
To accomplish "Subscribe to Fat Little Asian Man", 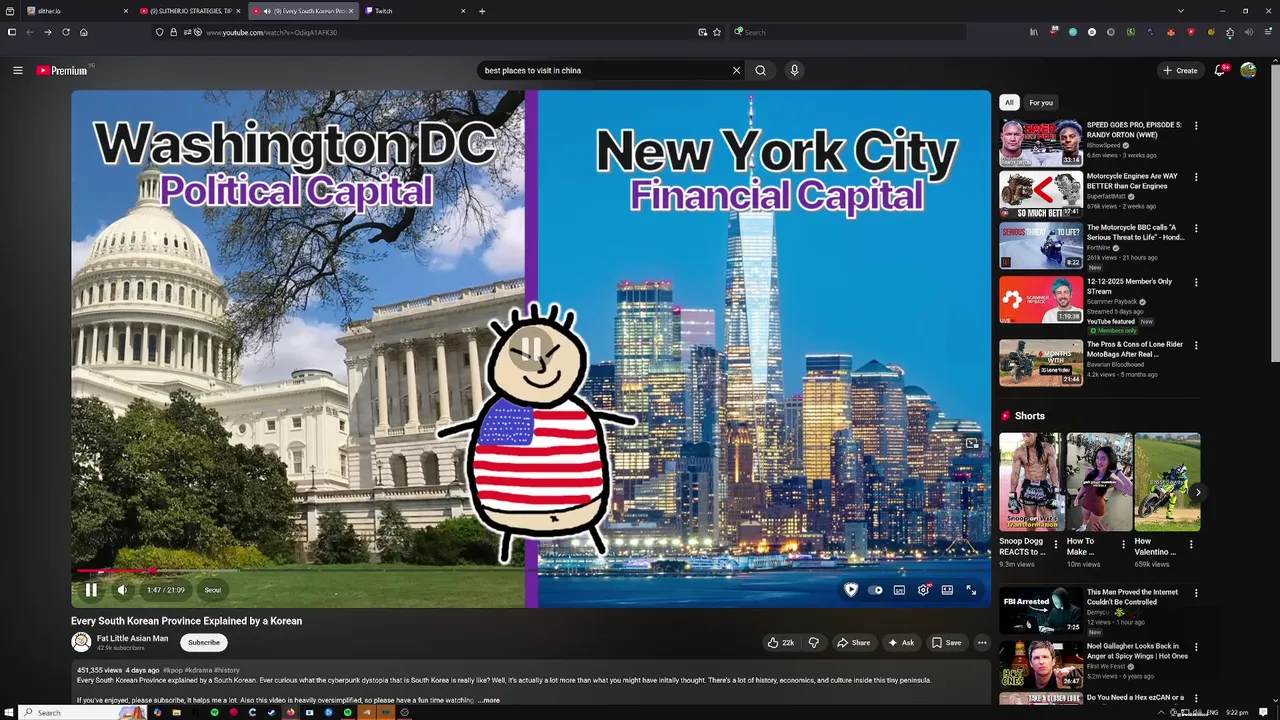I will [x=204, y=643].
